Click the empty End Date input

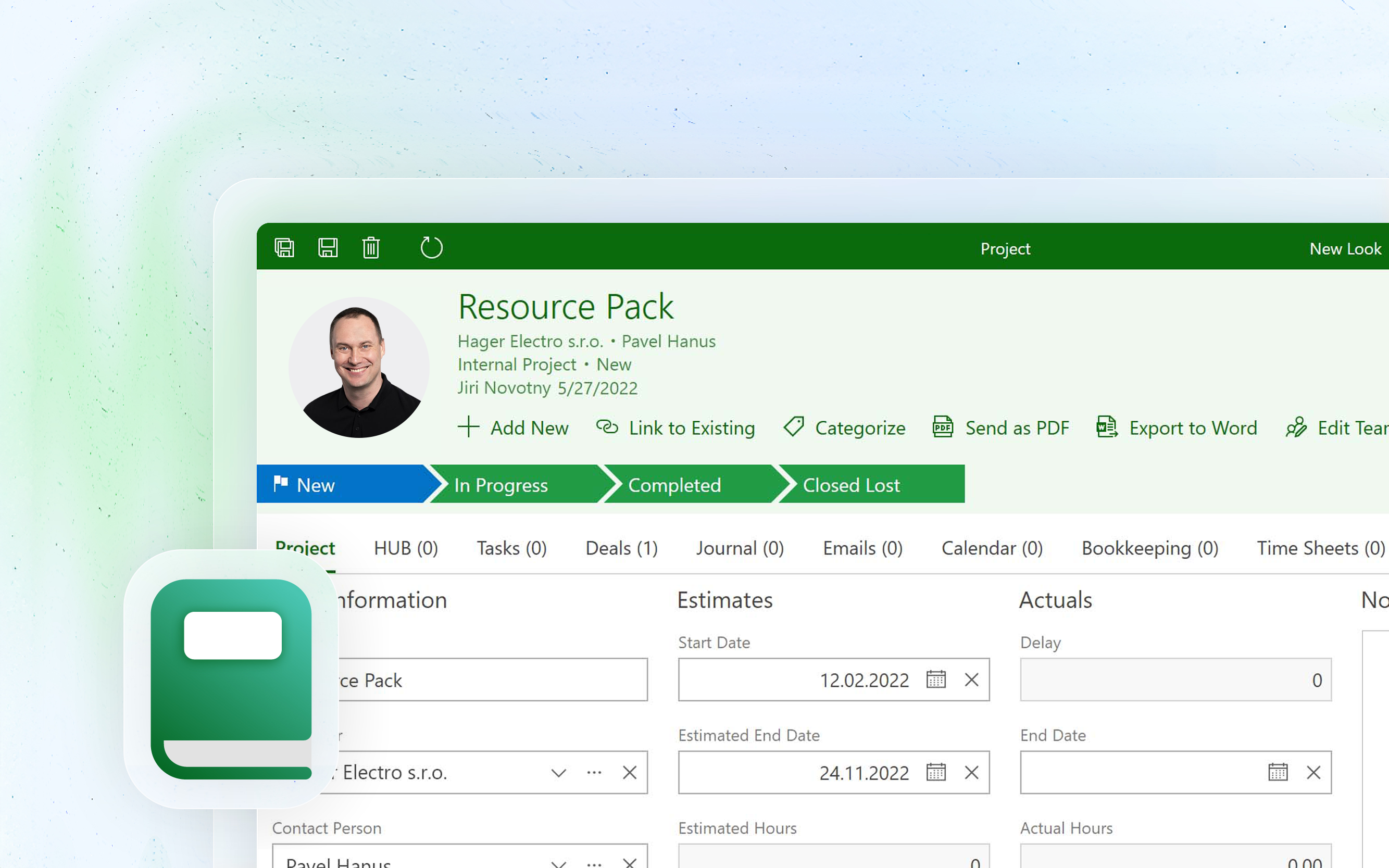[1175, 772]
